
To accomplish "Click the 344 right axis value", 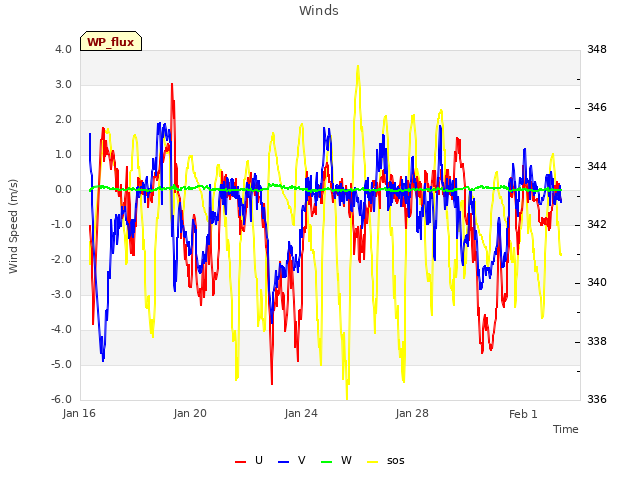I will point(597,167).
